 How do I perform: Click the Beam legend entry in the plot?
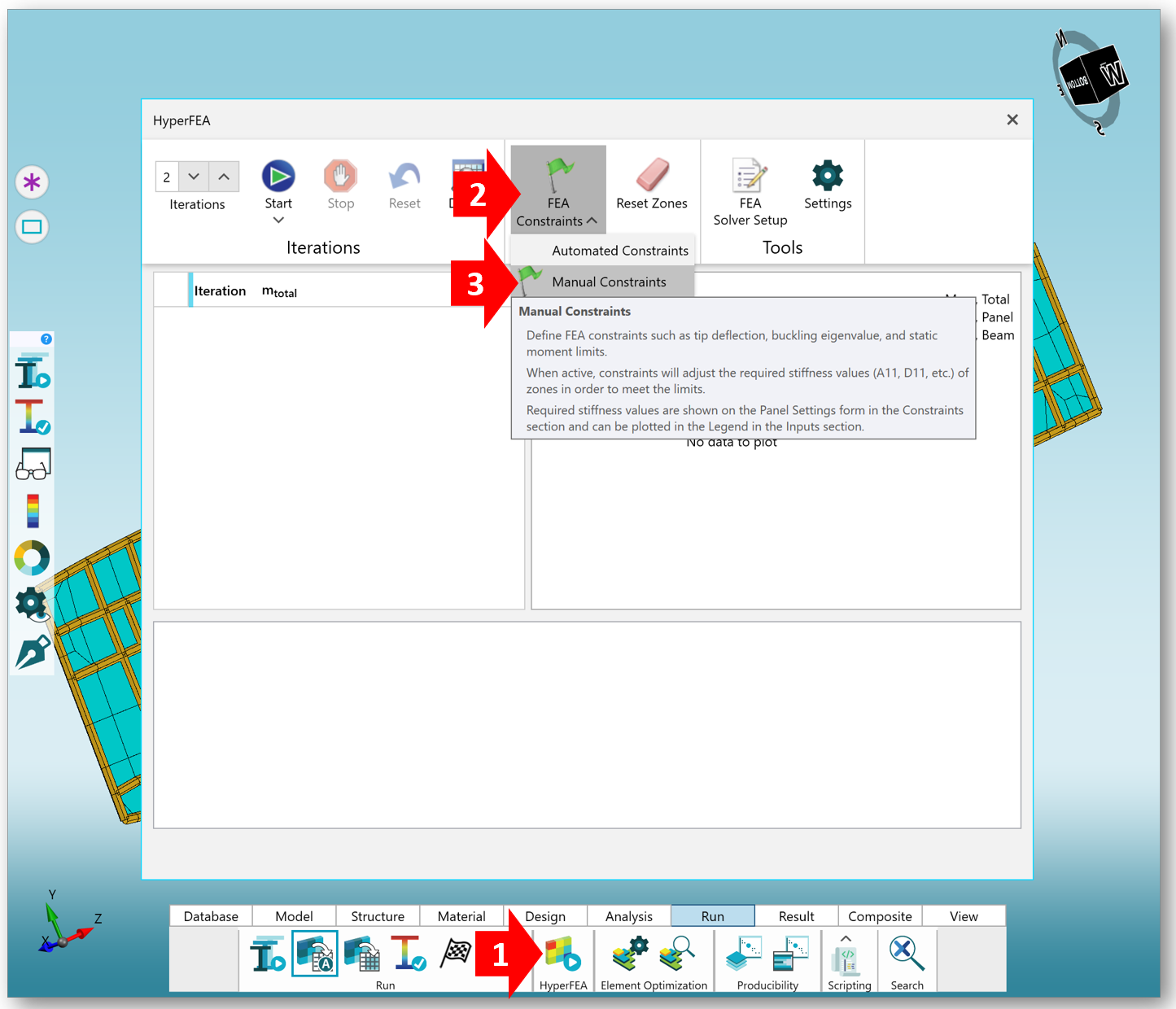tap(998, 335)
